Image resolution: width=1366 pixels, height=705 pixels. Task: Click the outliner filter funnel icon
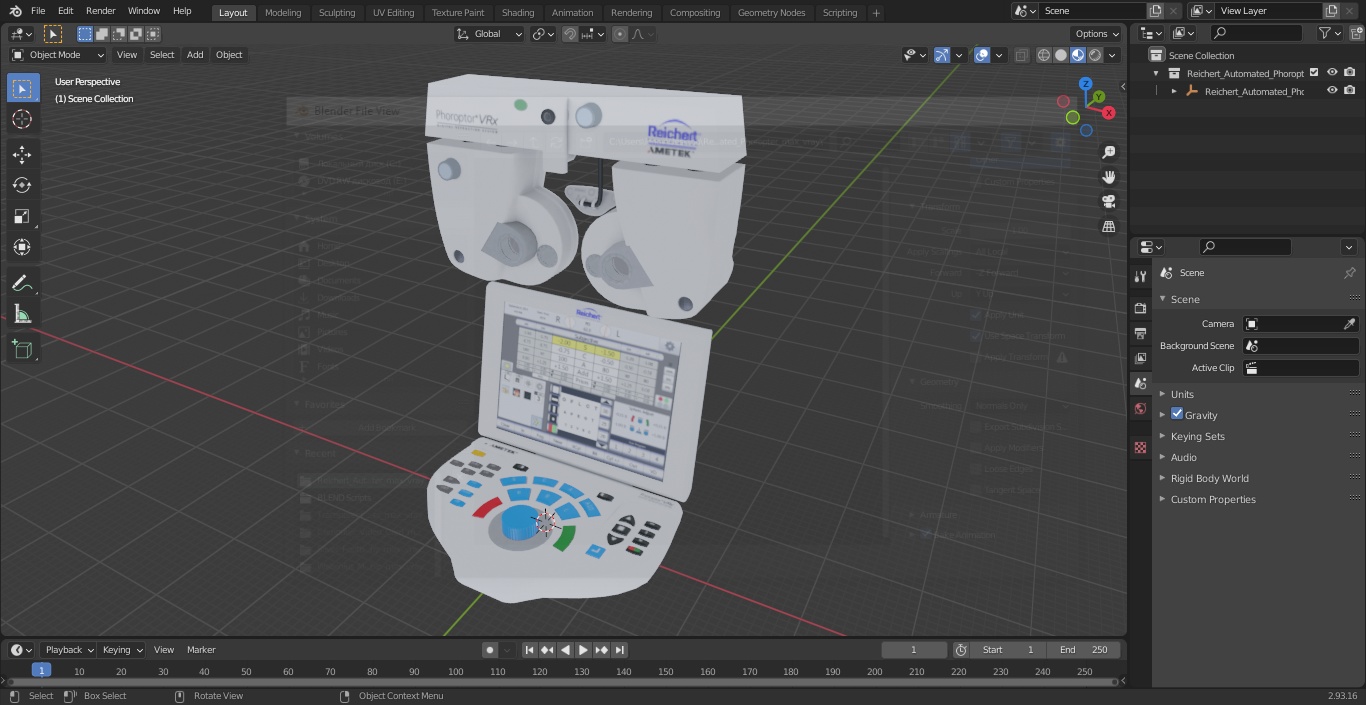click(1325, 33)
